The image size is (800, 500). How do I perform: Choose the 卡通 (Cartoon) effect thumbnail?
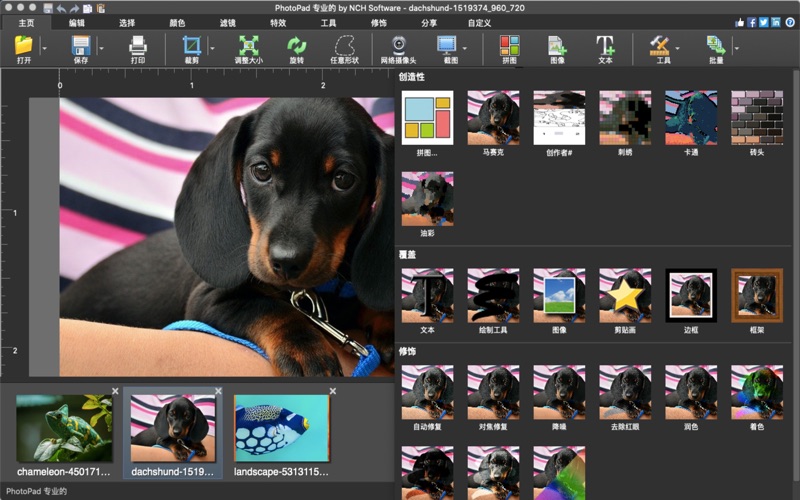tap(691, 118)
